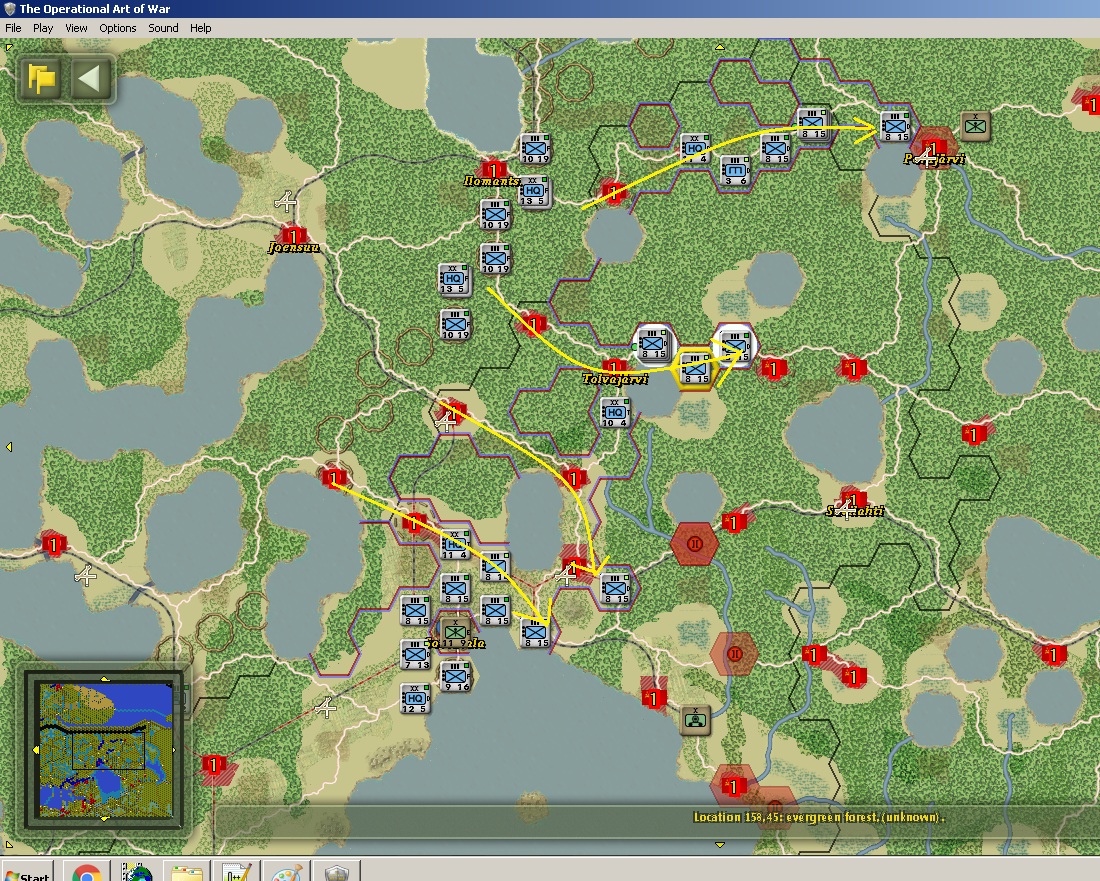Select the HQ unit 10-4 below Tolvajarvi
The image size is (1100, 881).
click(615, 412)
